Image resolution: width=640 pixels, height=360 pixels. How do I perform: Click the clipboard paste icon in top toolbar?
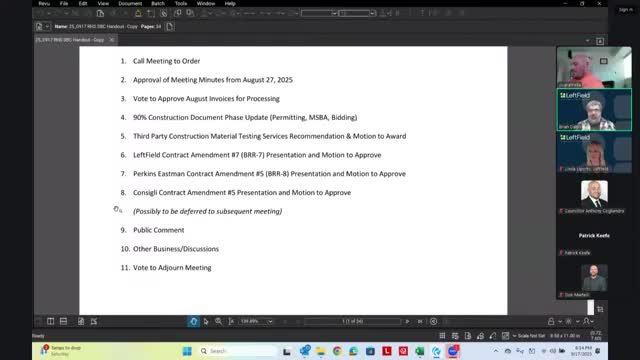[x=100, y=13]
